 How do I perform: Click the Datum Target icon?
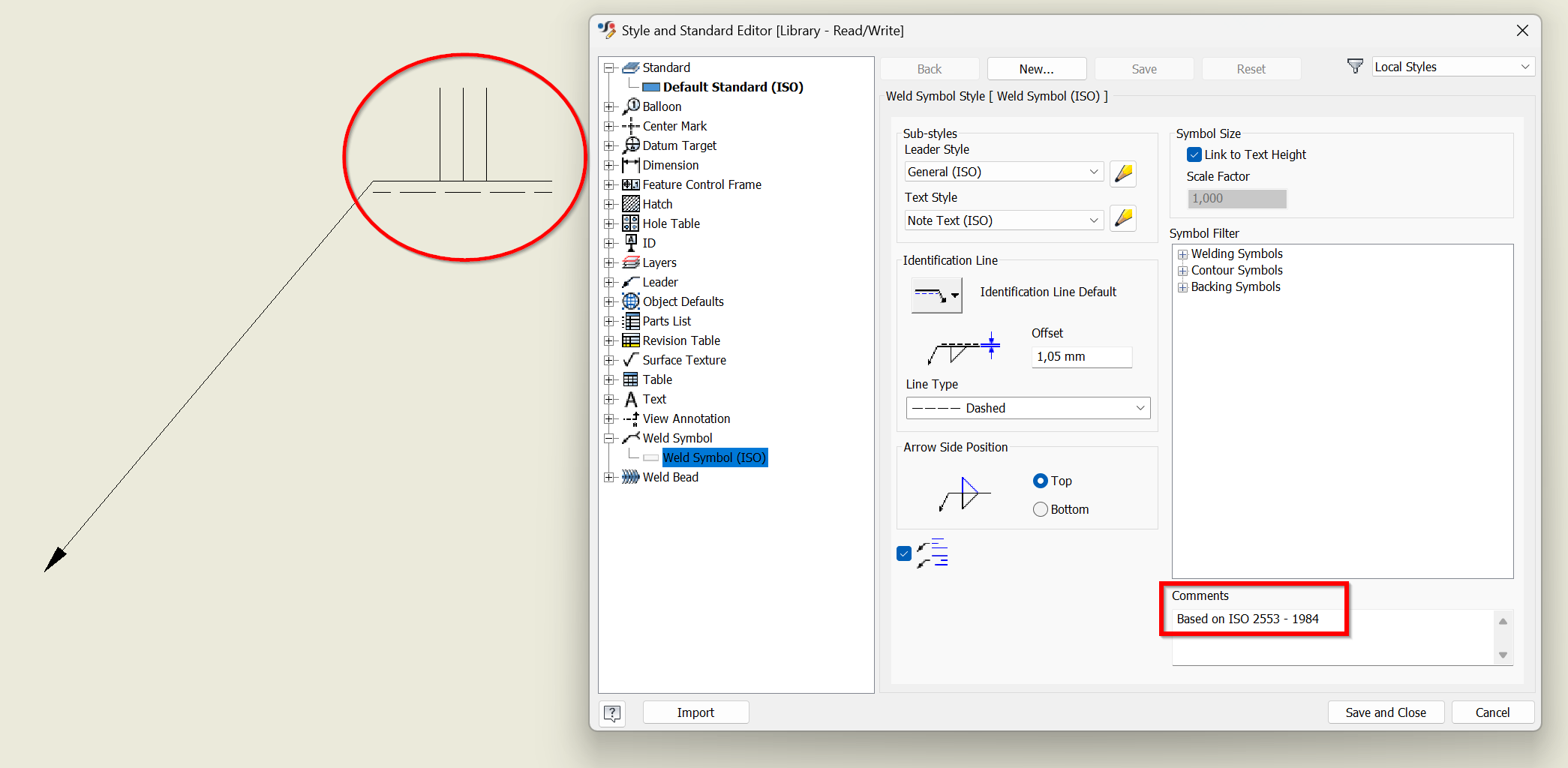pos(631,145)
